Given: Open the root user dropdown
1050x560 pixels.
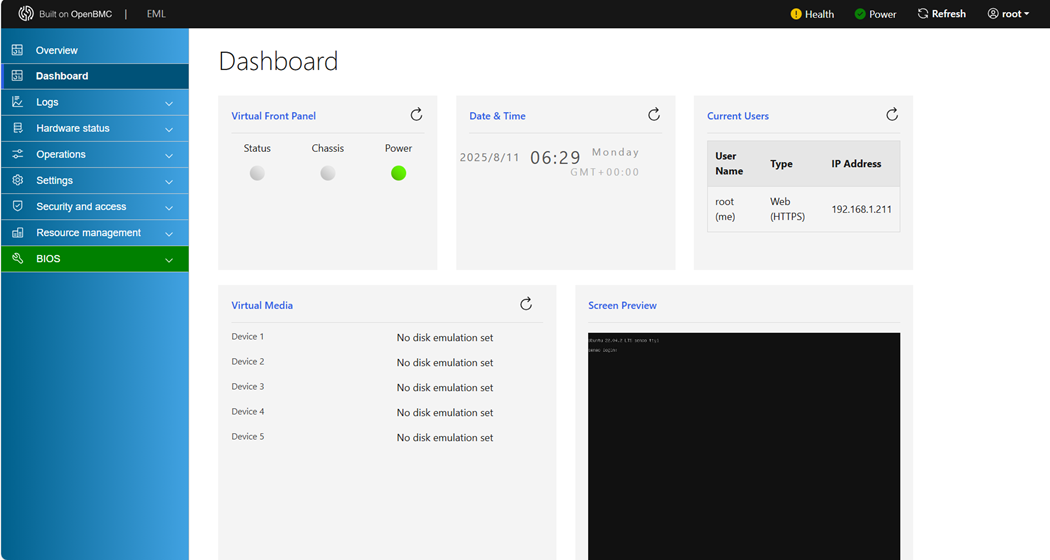Looking at the screenshot, I should pos(1008,14).
